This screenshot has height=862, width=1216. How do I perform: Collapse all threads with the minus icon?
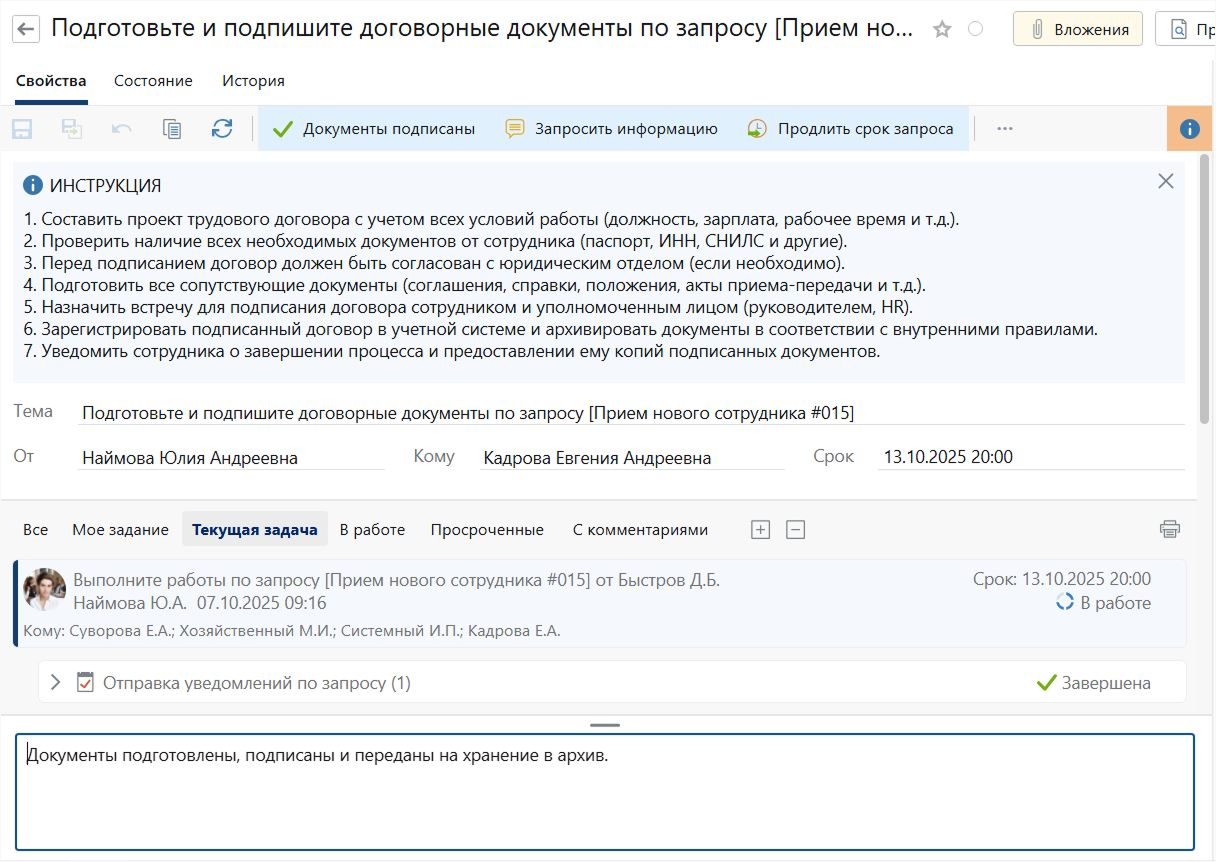coord(795,530)
